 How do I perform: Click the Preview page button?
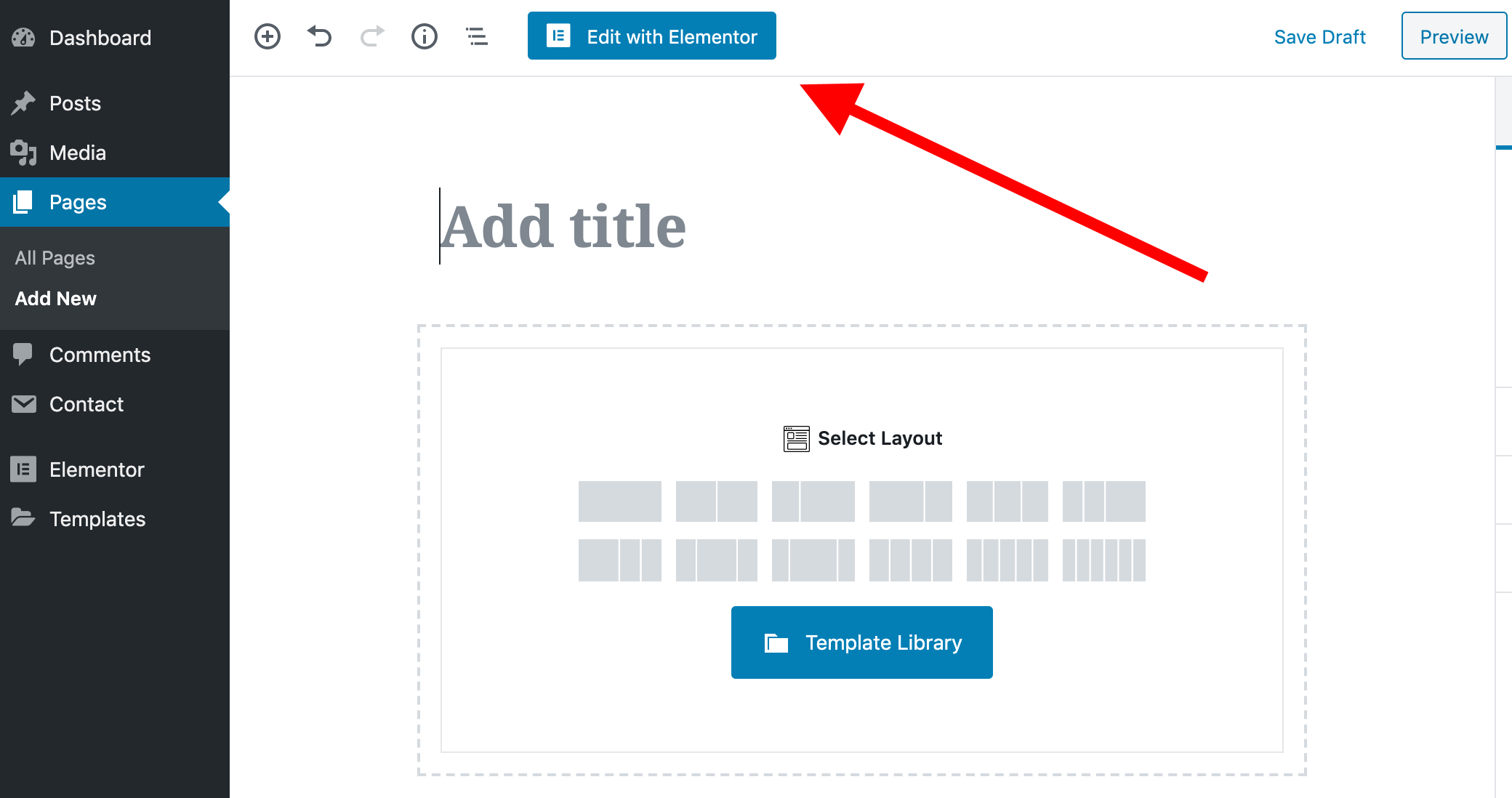click(1452, 37)
